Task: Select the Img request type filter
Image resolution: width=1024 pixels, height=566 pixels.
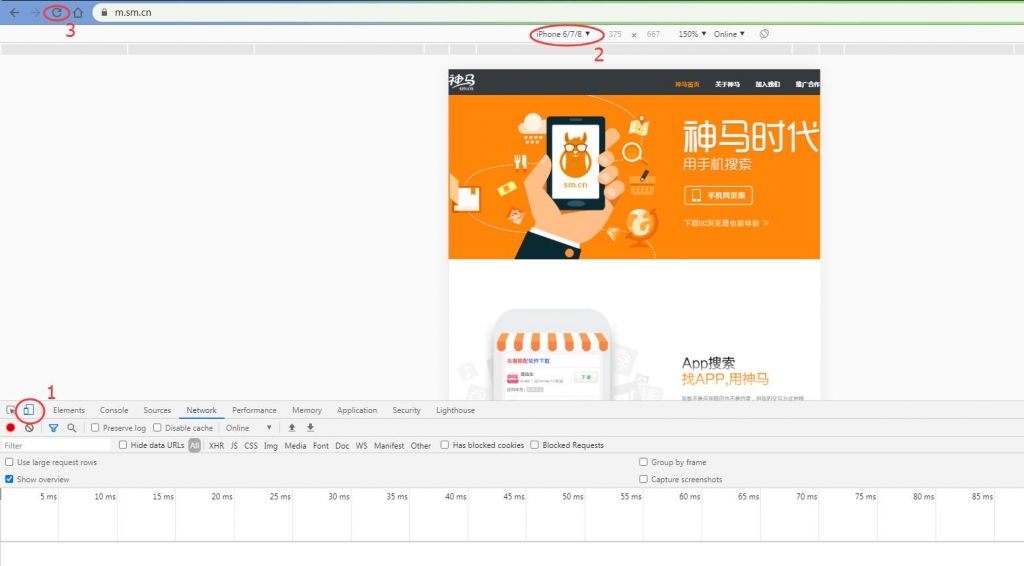Action: 270,445
